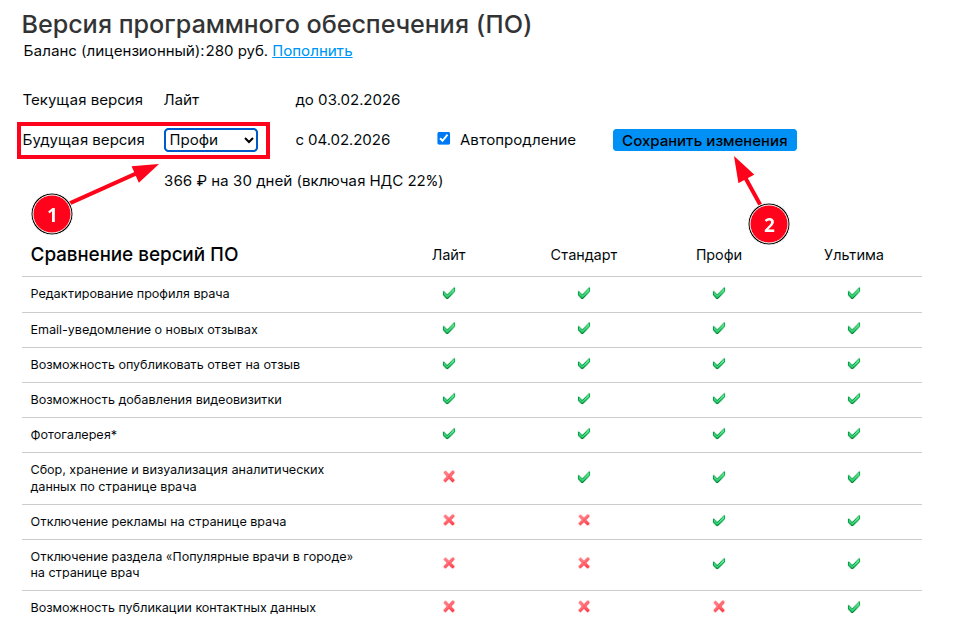Click the red circle marker number 1

52,213
